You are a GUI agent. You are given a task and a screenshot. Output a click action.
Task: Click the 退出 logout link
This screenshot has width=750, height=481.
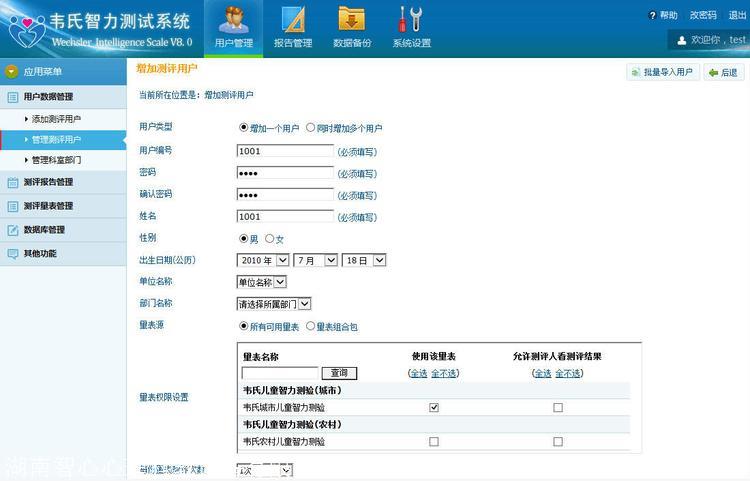(737, 15)
